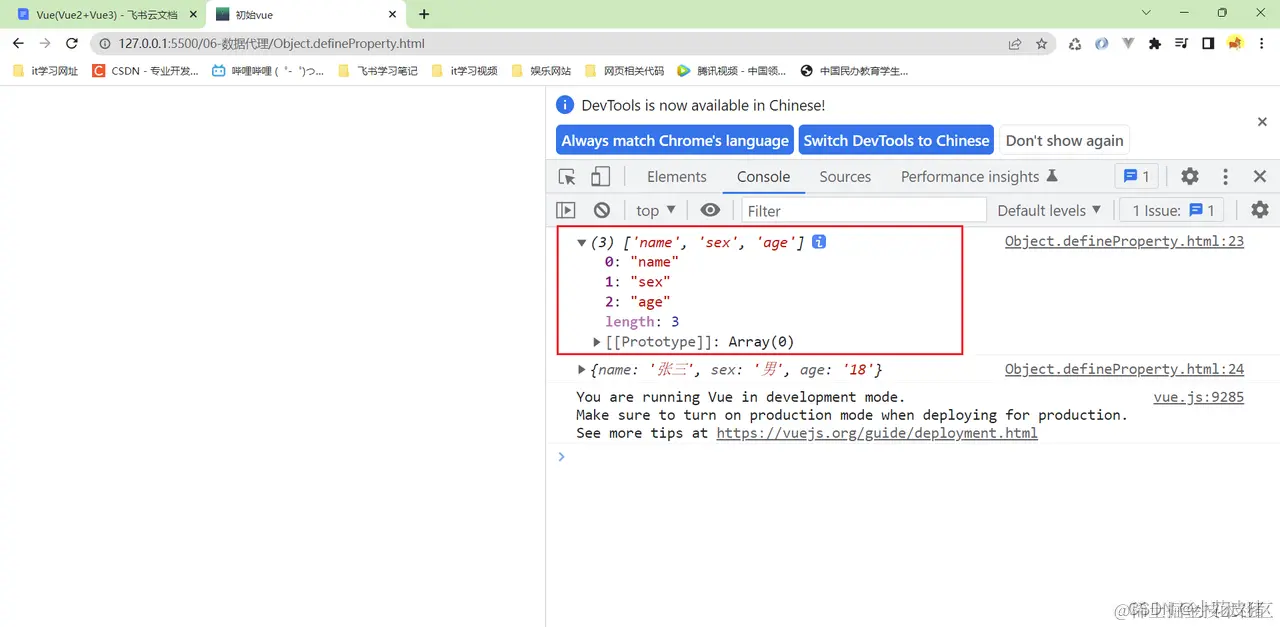
Task: Open vue.js:9285 source link
Action: (1199, 397)
